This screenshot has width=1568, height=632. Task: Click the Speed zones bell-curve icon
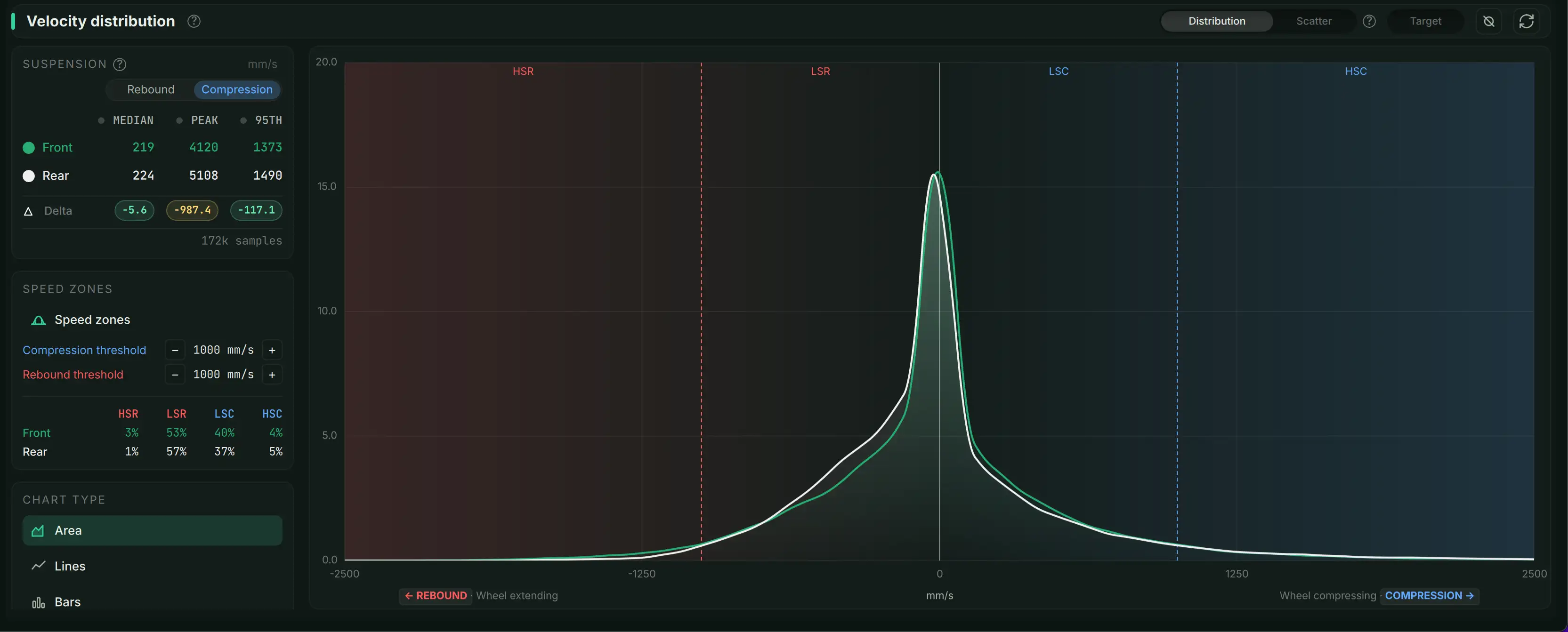38,320
